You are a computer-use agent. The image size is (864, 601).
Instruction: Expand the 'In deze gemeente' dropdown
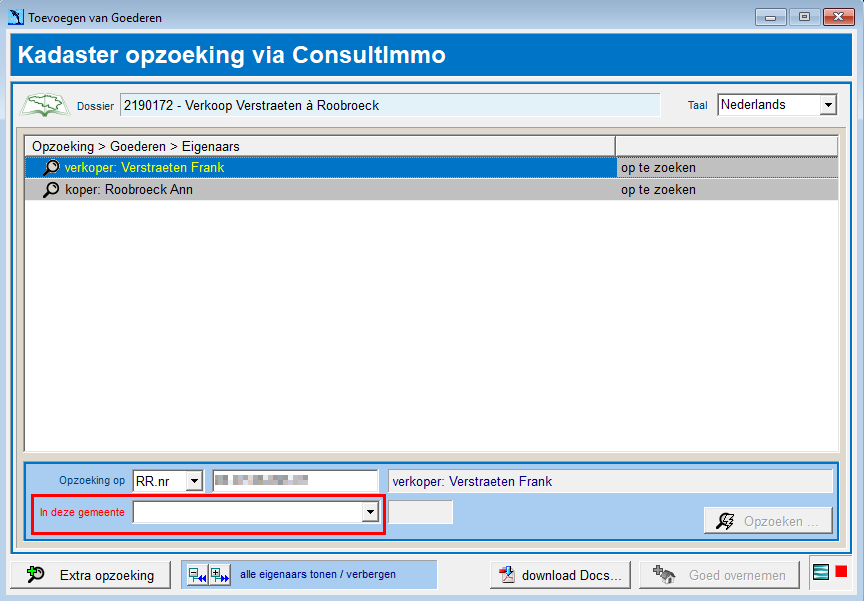click(370, 512)
